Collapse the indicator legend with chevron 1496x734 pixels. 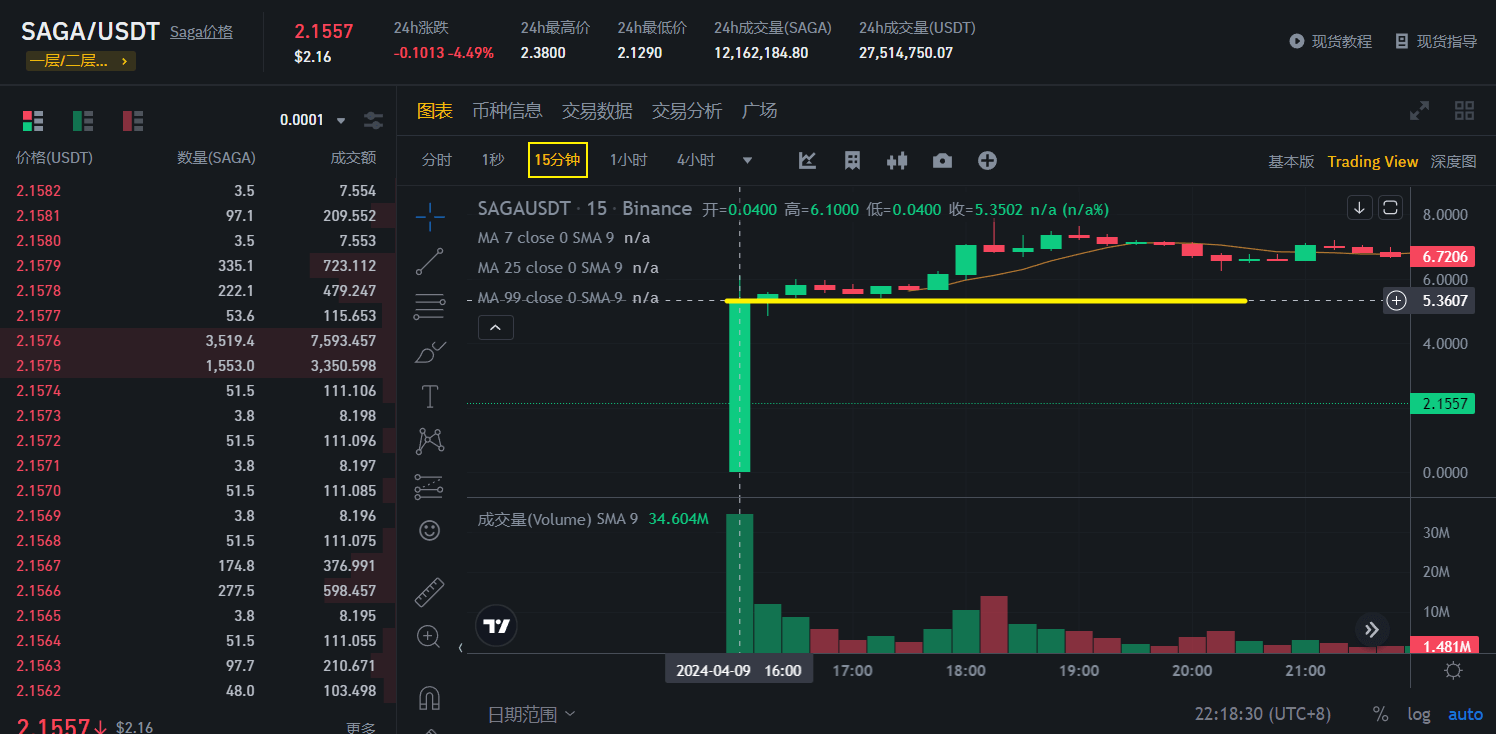coord(496,327)
